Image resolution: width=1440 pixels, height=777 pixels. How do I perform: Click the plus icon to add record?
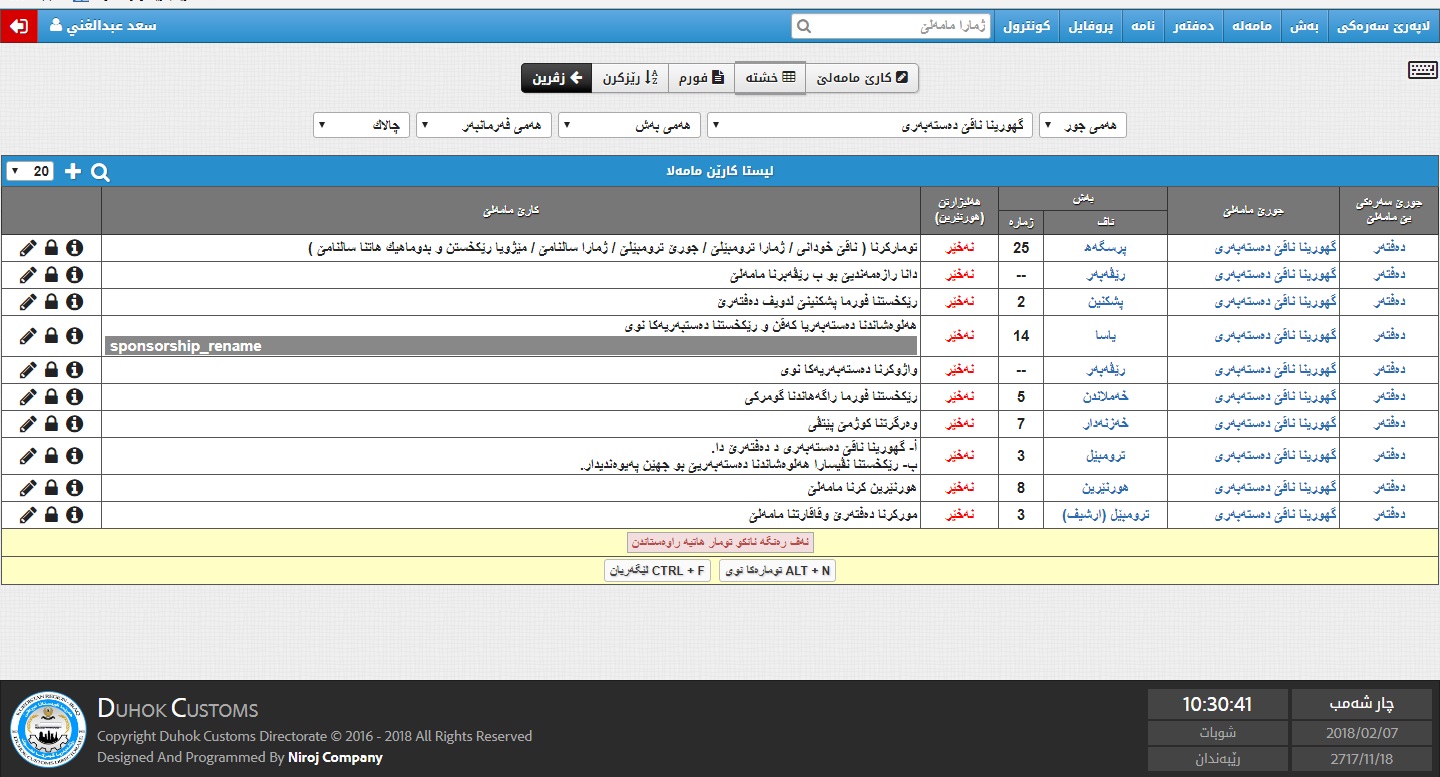click(x=72, y=171)
